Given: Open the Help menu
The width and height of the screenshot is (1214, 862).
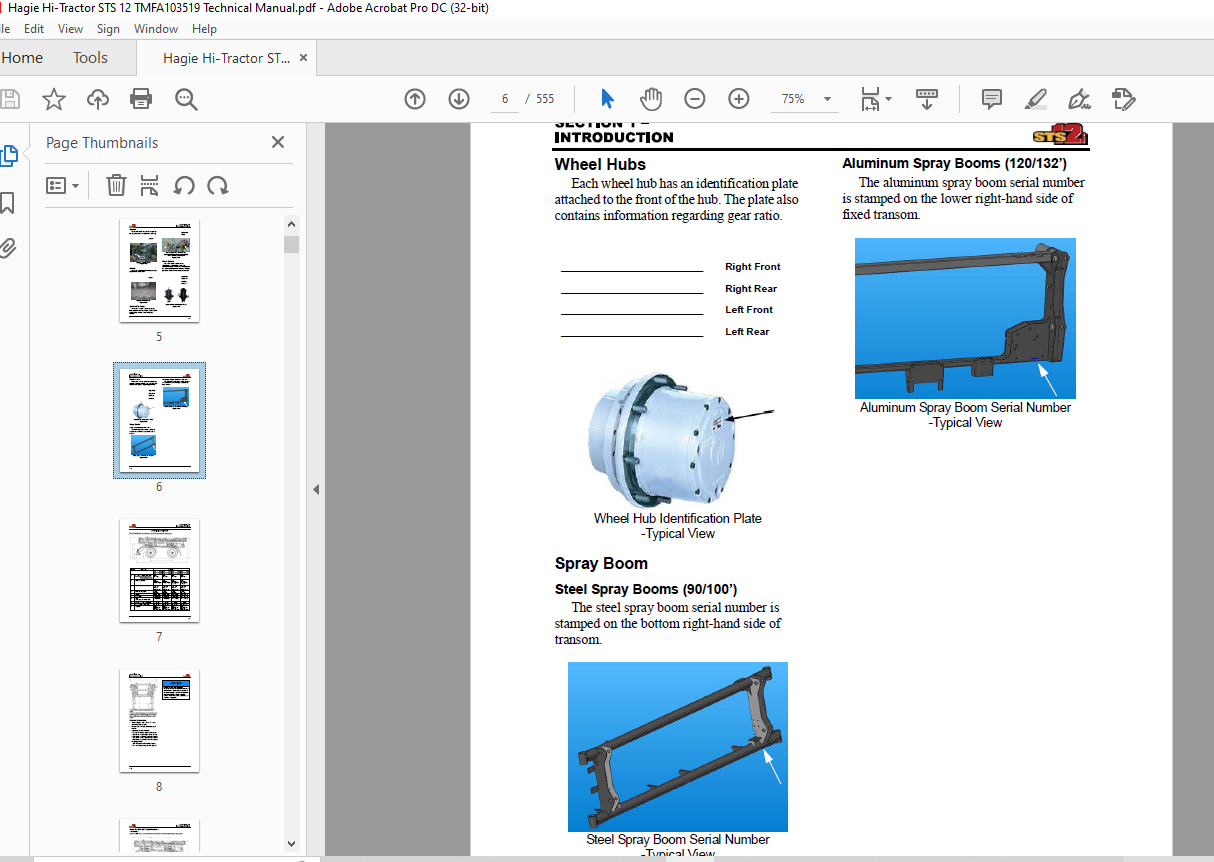Looking at the screenshot, I should coord(204,29).
